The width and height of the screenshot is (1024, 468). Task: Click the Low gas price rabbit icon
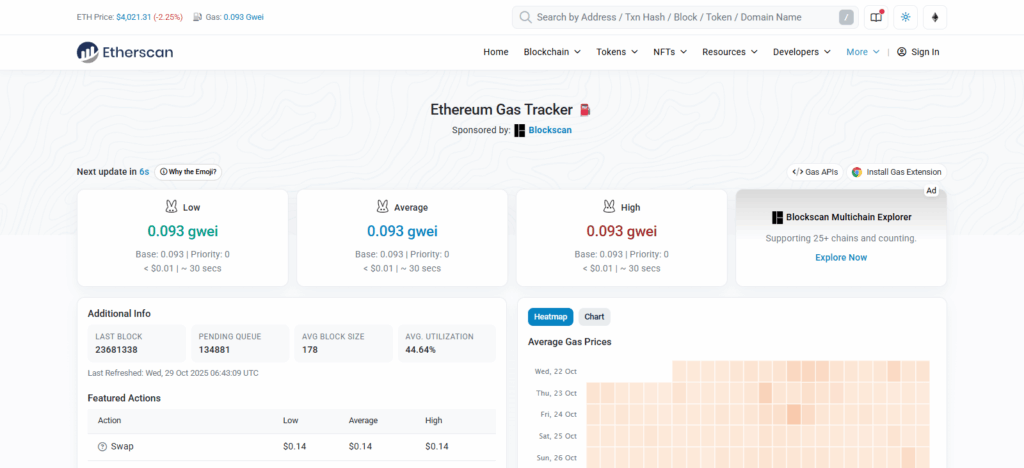(170, 207)
